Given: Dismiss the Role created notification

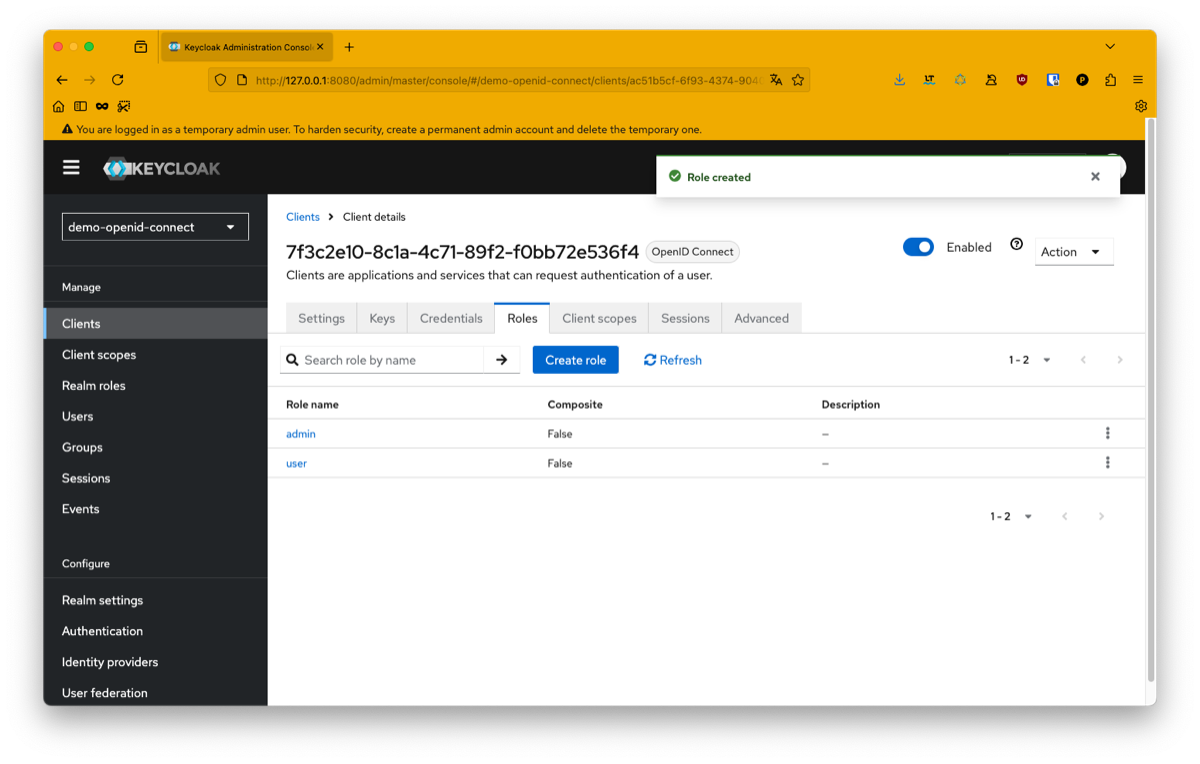Looking at the screenshot, I should click(x=1095, y=177).
